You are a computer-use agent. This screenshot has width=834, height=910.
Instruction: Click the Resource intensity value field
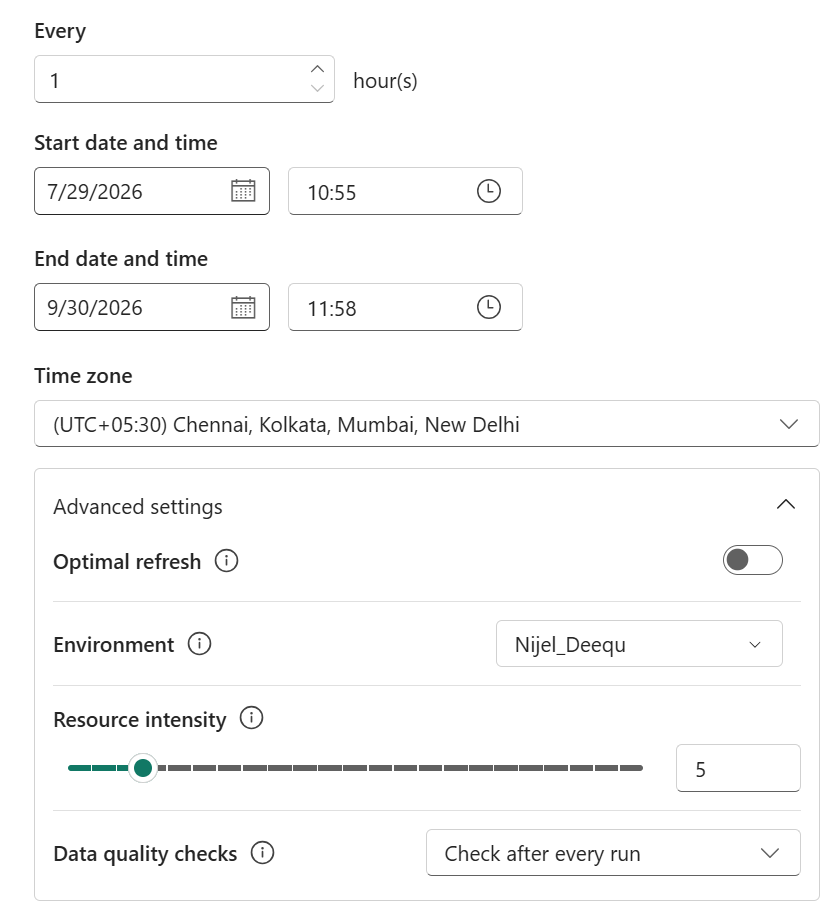738,768
